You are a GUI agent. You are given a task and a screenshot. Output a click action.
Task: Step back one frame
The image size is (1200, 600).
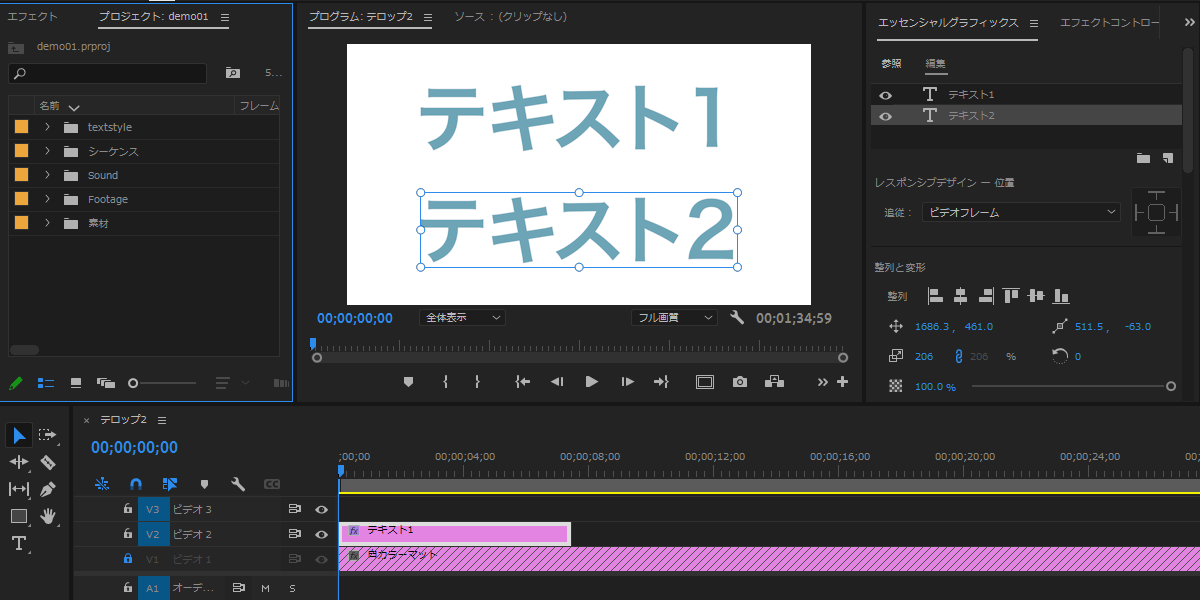pyautogui.click(x=557, y=381)
